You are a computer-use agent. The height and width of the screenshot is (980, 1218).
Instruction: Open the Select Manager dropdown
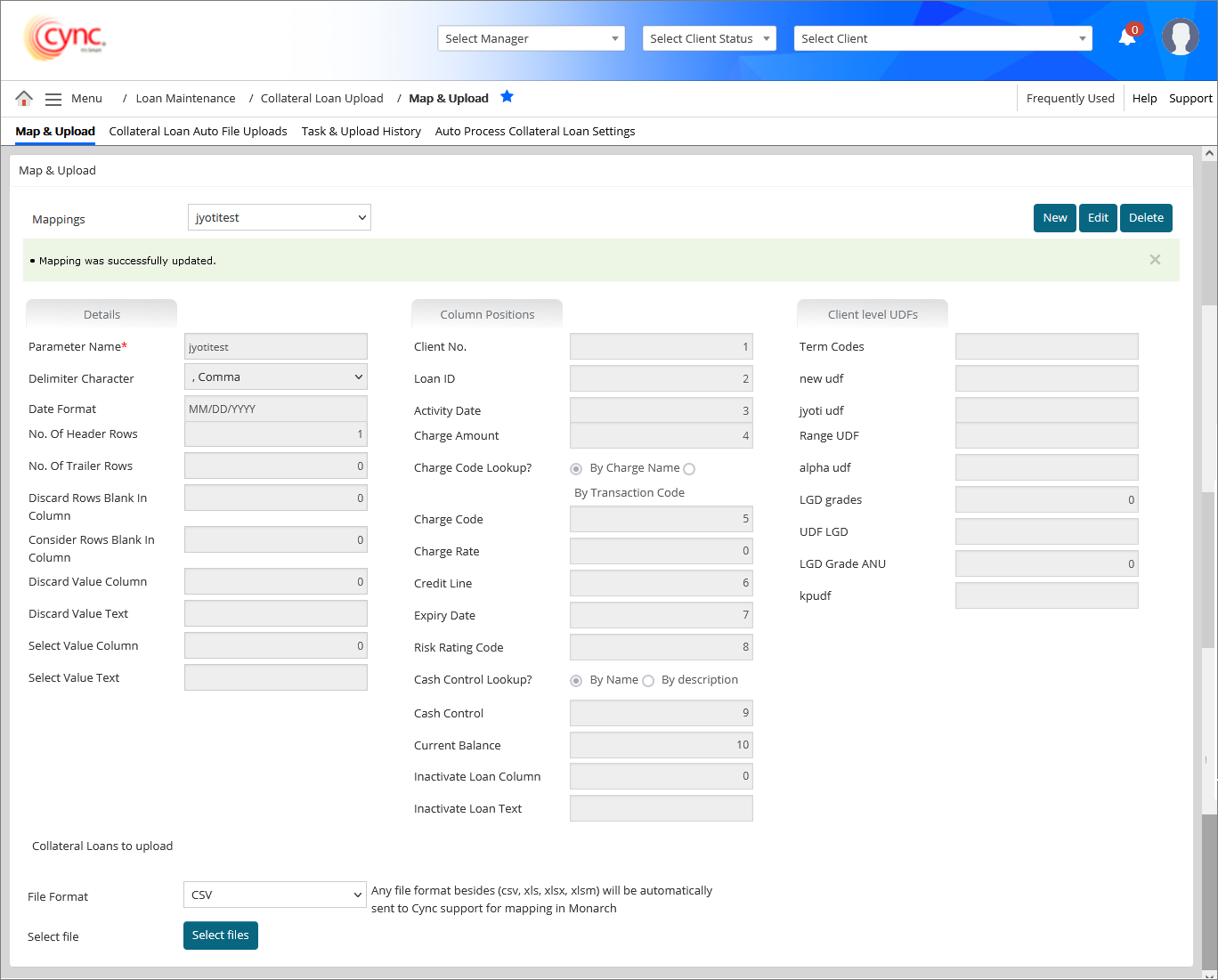point(531,38)
